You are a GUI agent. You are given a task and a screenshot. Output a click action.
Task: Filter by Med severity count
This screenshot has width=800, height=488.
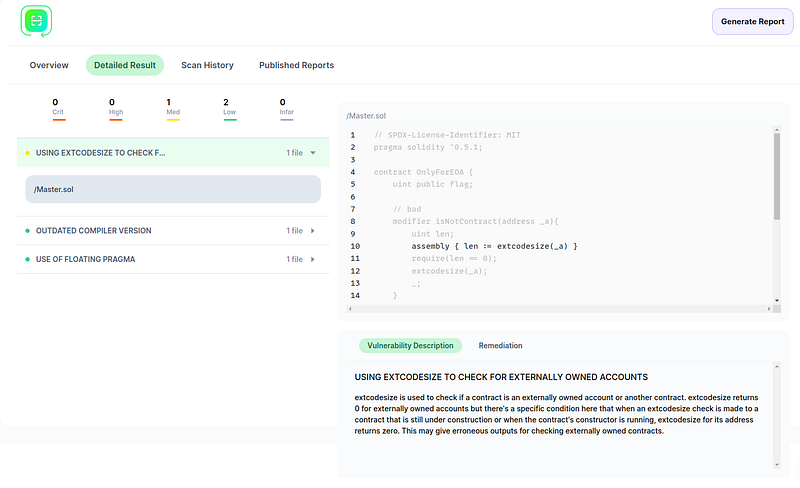pyautogui.click(x=172, y=107)
